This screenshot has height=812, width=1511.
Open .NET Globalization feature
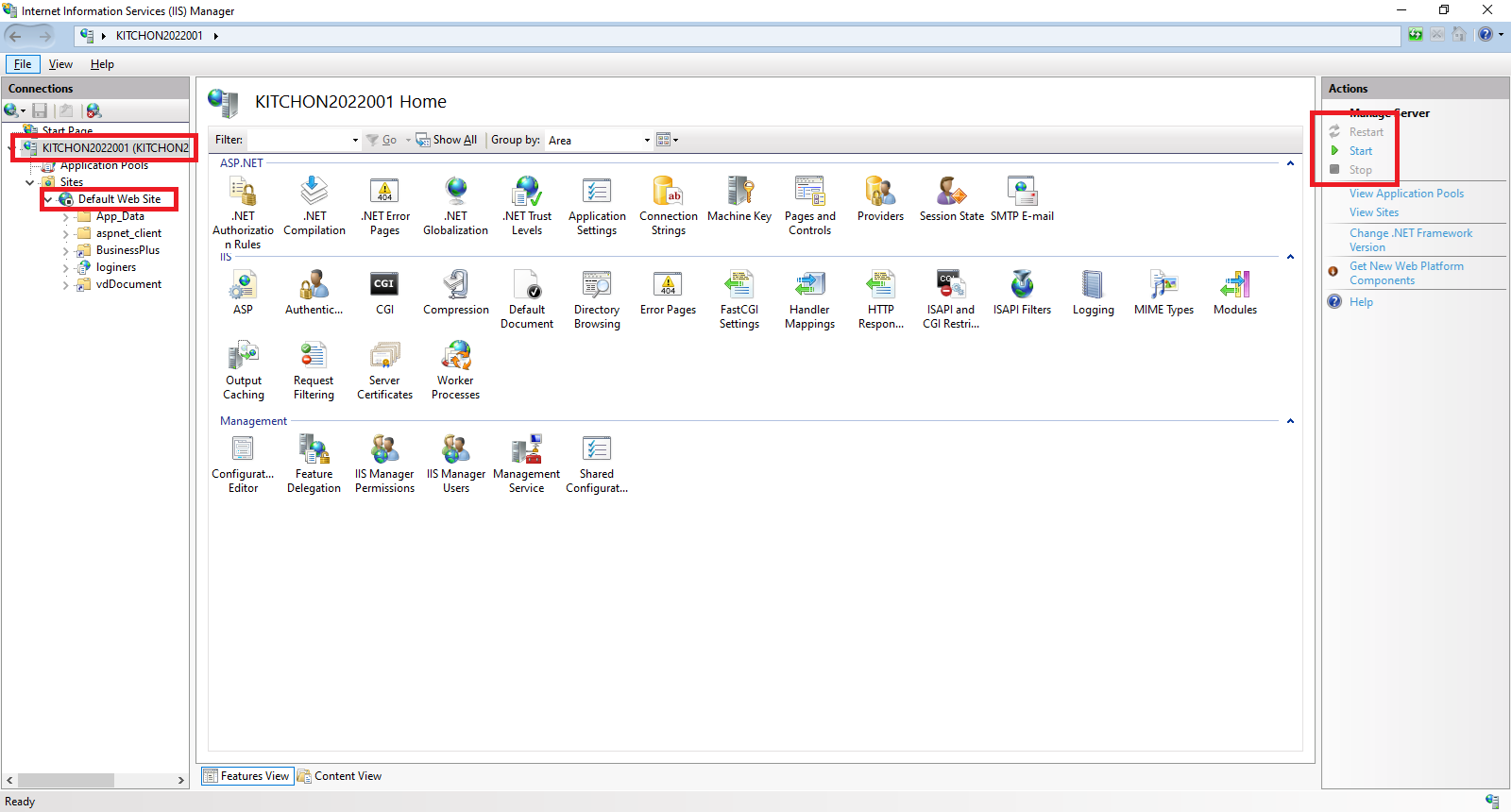[456, 206]
